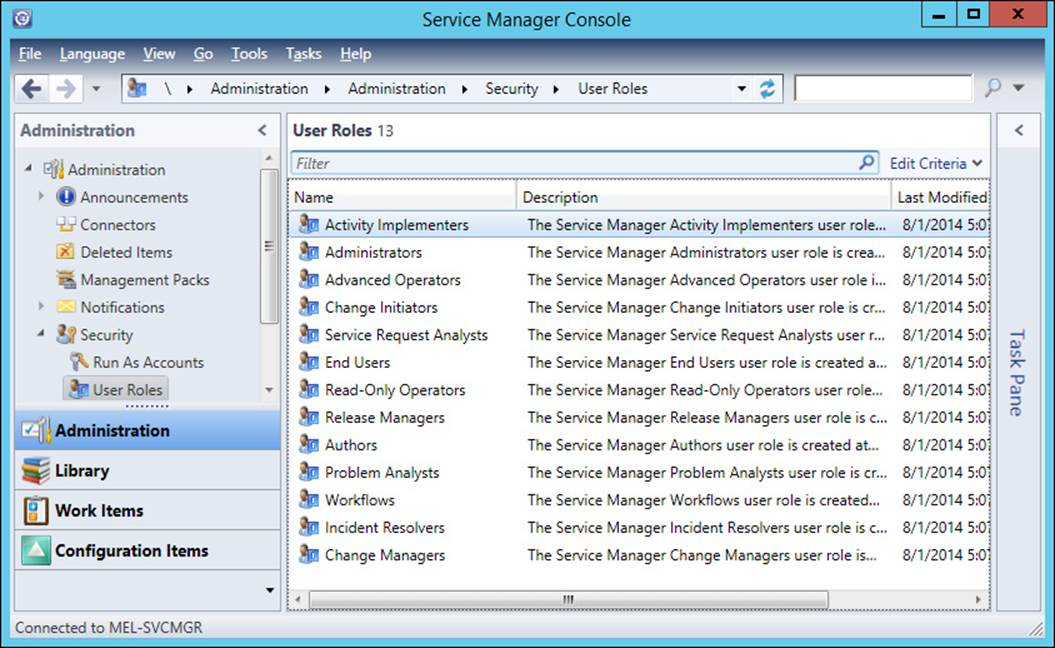
Task: Collapse the Administration navigation pane
Action: pos(262,130)
